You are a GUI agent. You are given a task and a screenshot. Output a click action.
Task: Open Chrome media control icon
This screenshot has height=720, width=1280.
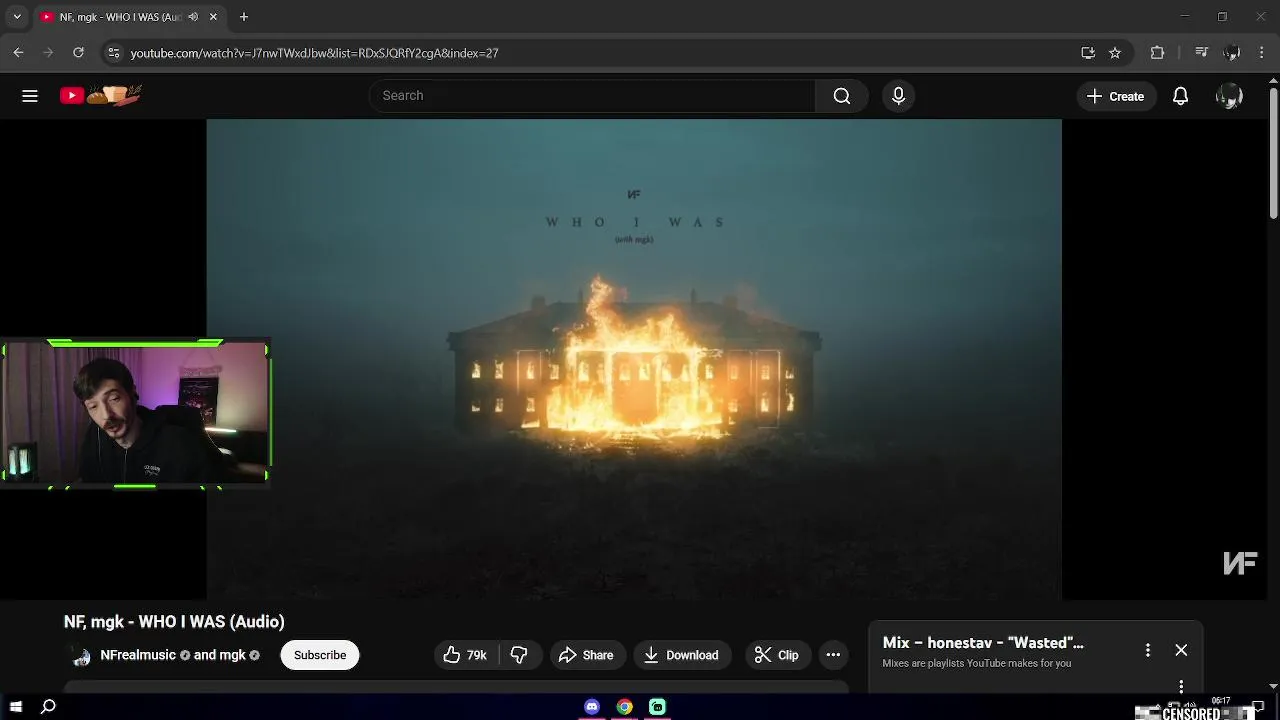pyautogui.click(x=1201, y=53)
